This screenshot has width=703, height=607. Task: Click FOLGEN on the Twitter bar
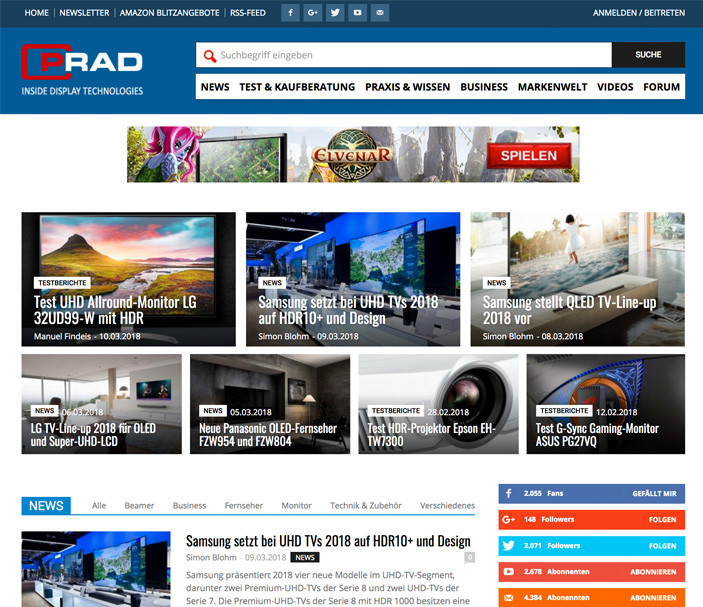pyautogui.click(x=663, y=546)
